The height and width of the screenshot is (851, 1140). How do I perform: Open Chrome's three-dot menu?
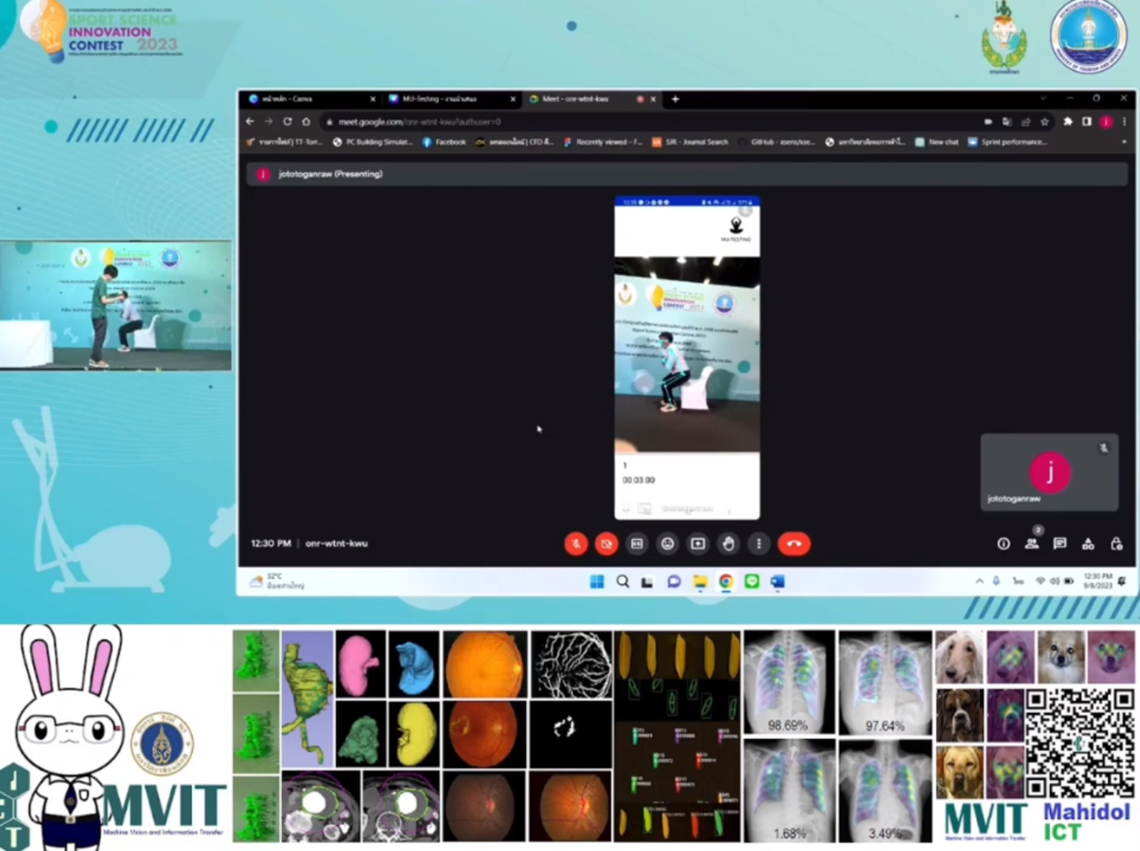(x=1124, y=122)
